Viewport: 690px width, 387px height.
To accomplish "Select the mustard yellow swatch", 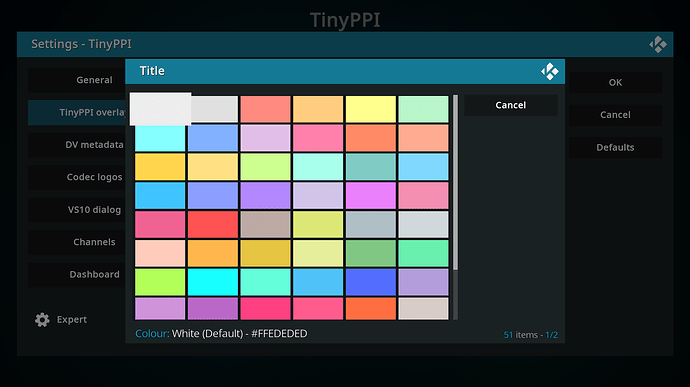I will pyautogui.click(x=265, y=253).
